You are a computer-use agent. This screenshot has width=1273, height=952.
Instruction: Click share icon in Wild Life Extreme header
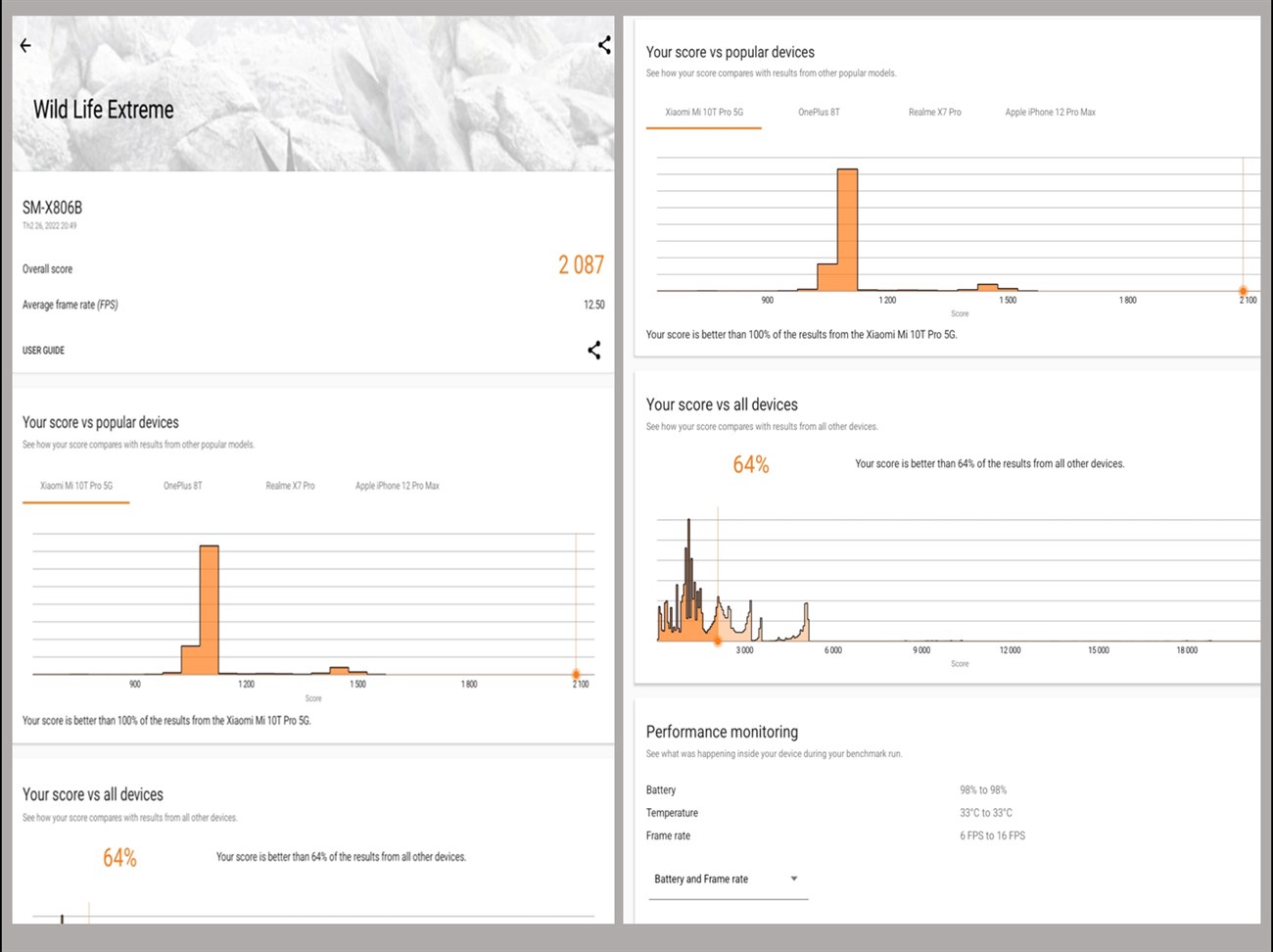[604, 45]
